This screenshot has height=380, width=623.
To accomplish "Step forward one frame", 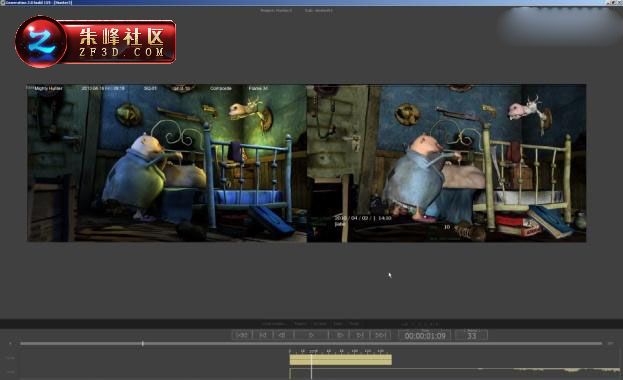I will click(340, 335).
